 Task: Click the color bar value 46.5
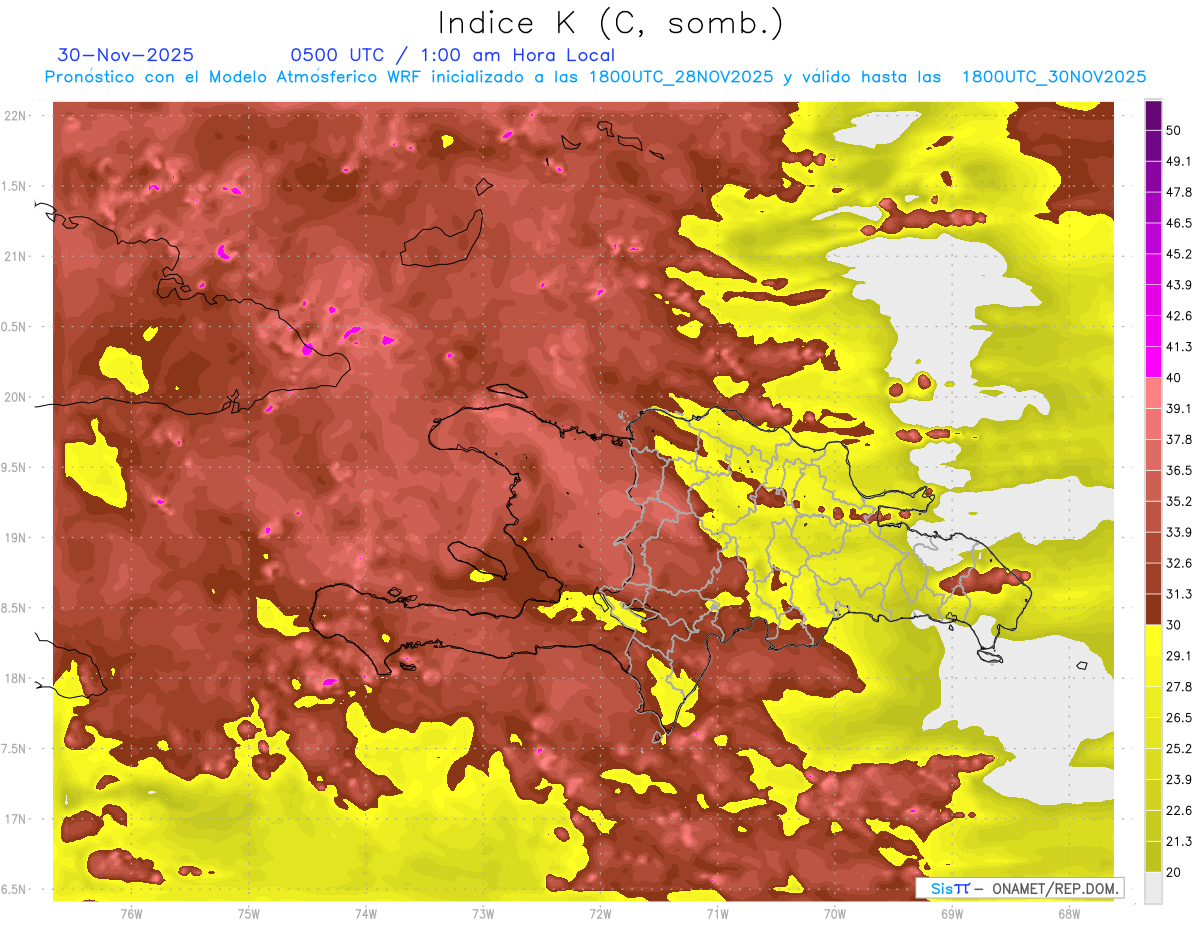click(1179, 223)
